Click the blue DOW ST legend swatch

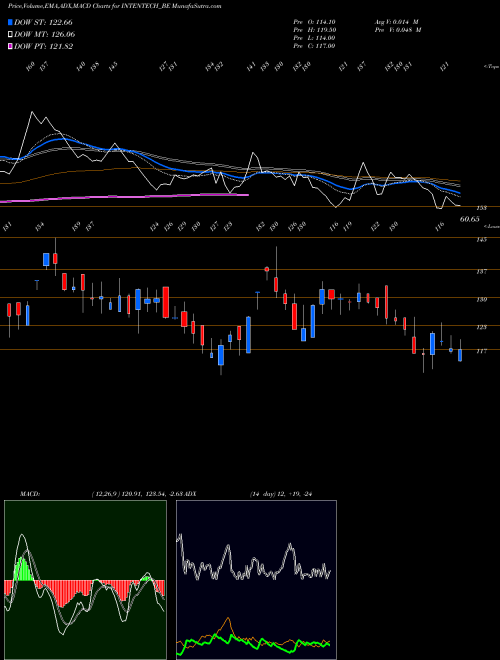pyautogui.click(x=11, y=22)
